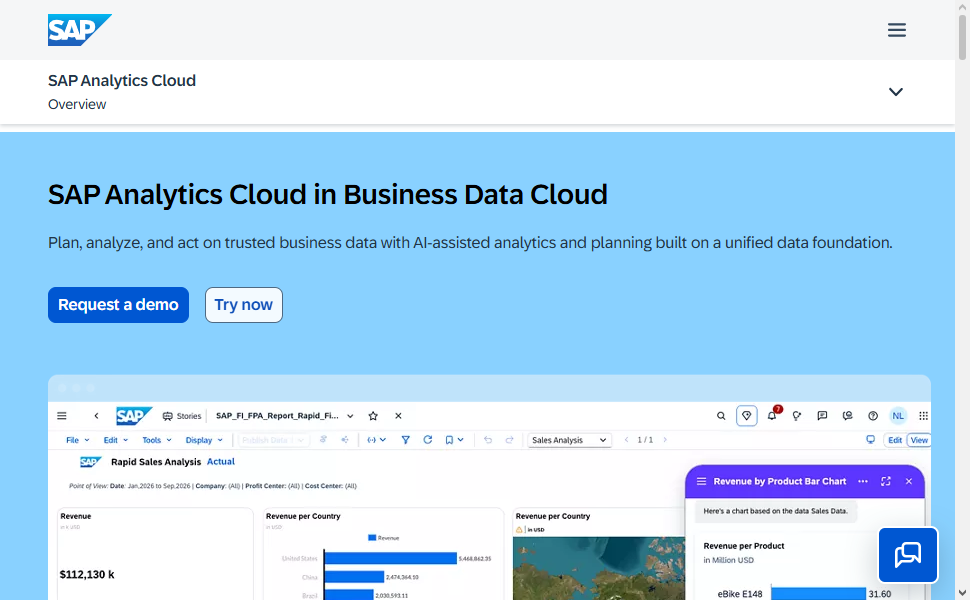The width and height of the screenshot is (970, 600).
Task: Click the NL user avatar
Action: tap(898, 416)
